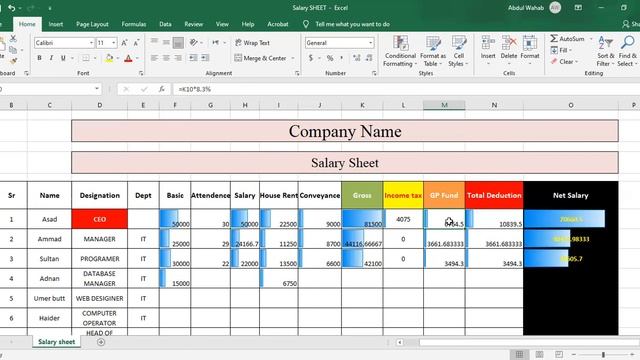Click the Undo arrow in title bar
This screenshot has width=640, height=360.
[11, 8]
